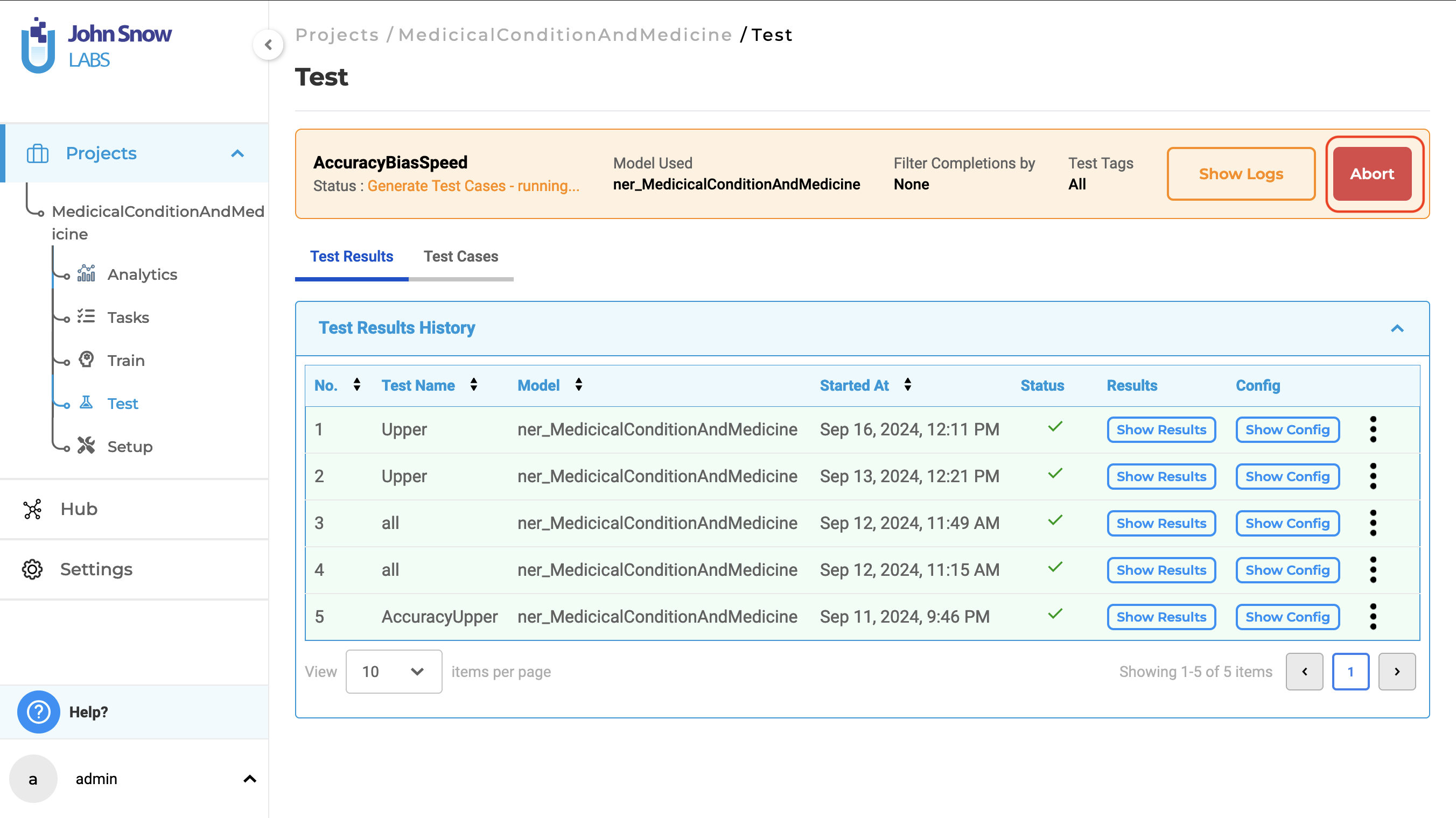Sort table by Model column arrows
1456x818 pixels.
click(579, 385)
